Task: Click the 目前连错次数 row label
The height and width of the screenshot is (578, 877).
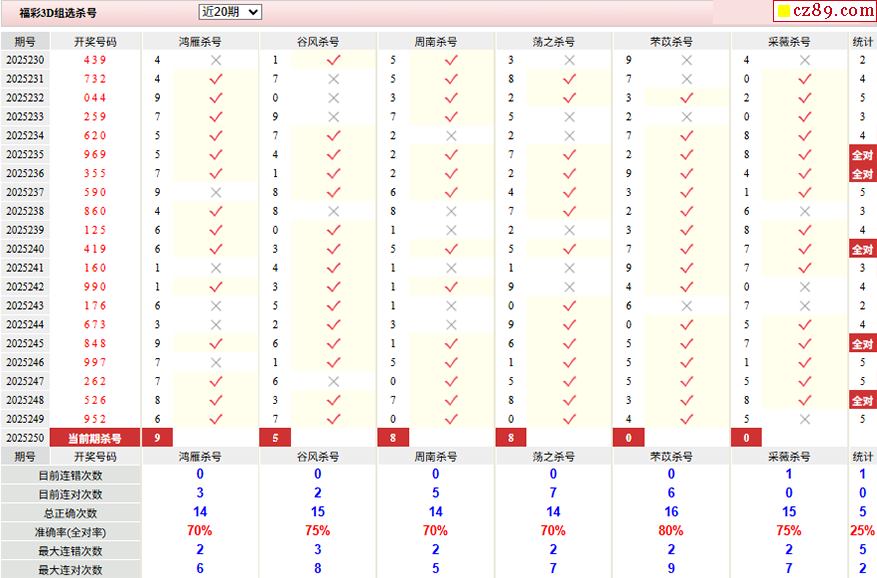Action: tap(70, 476)
